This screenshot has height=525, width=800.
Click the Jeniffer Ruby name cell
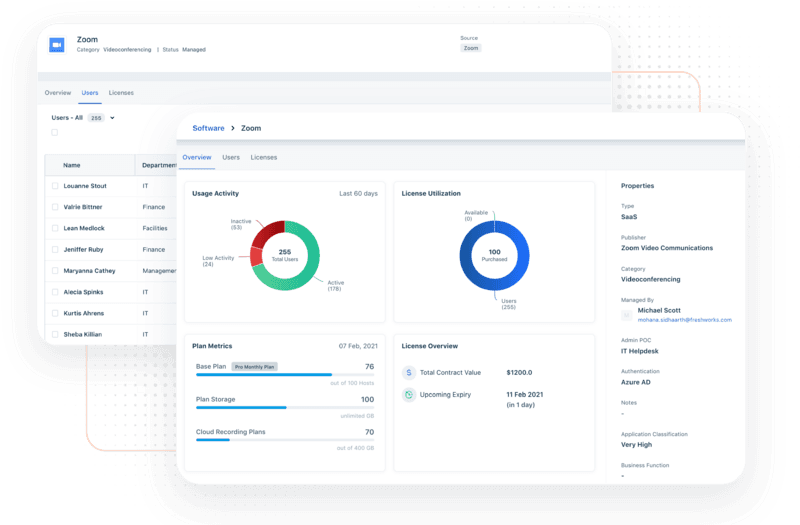tap(83, 250)
